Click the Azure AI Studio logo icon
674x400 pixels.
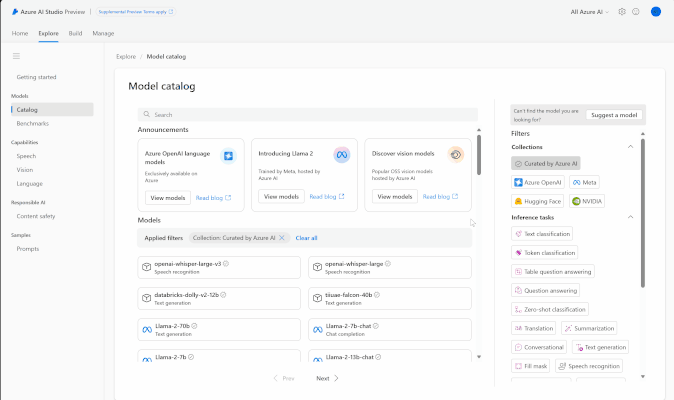15,12
